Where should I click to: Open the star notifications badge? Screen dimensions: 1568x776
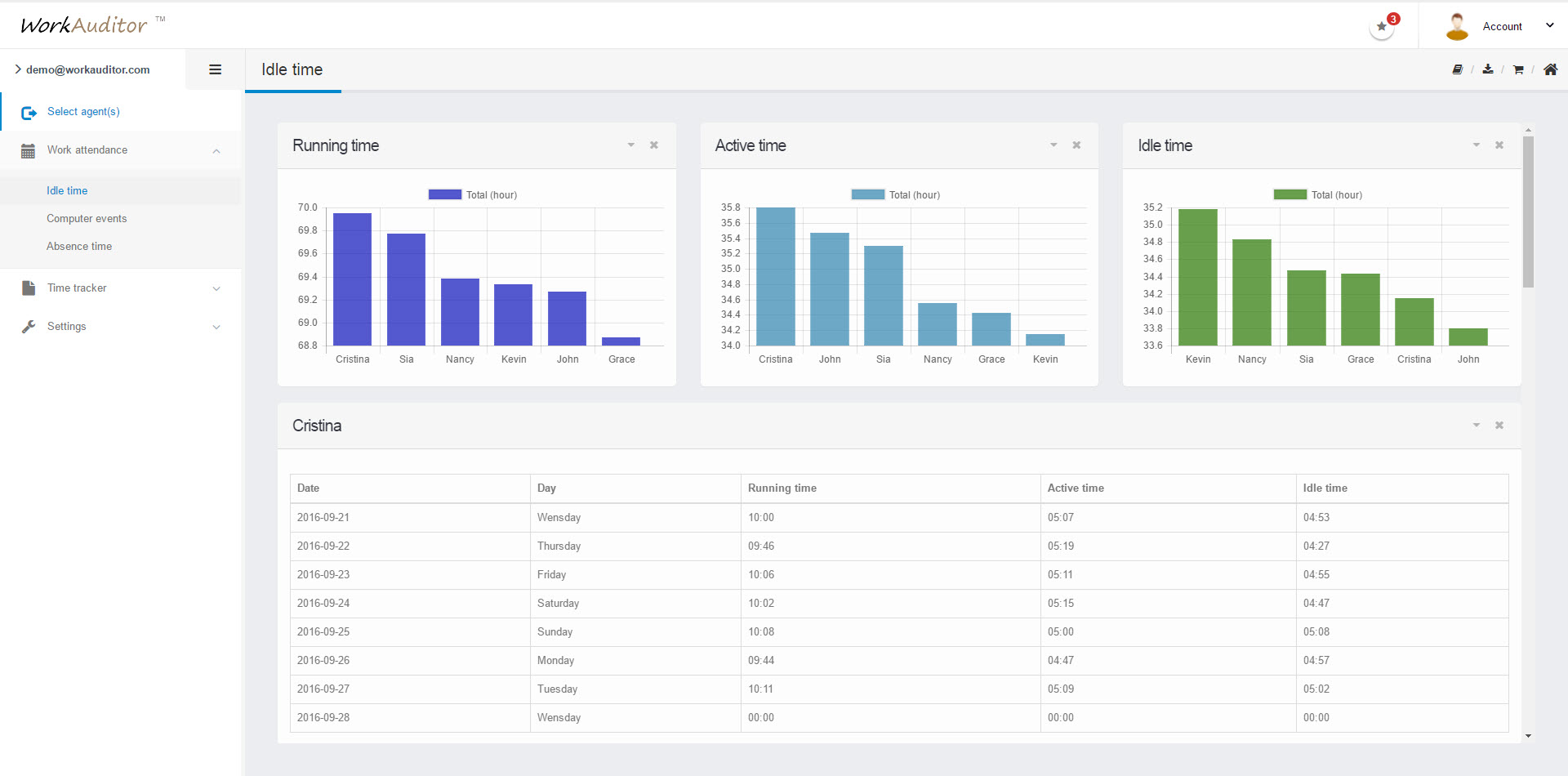pyautogui.click(x=1382, y=26)
